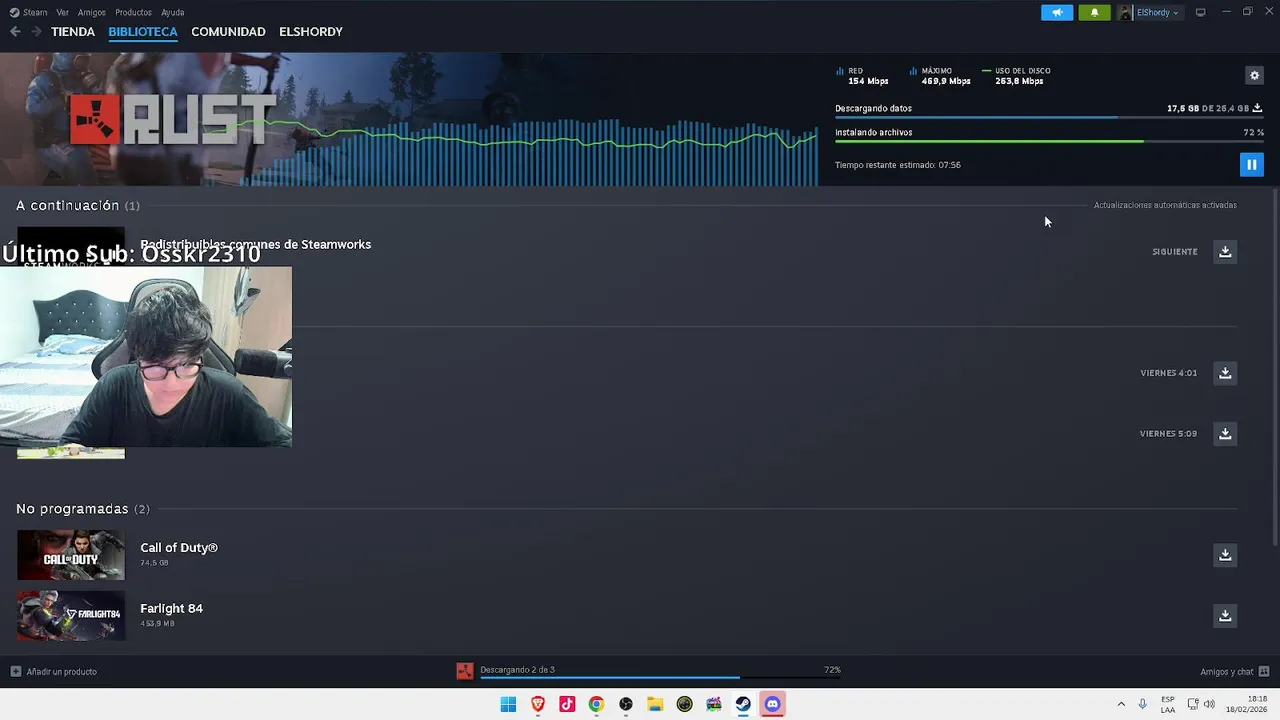Click the SIGUIENTE label
The width and height of the screenshot is (1280, 720).
tap(1175, 252)
